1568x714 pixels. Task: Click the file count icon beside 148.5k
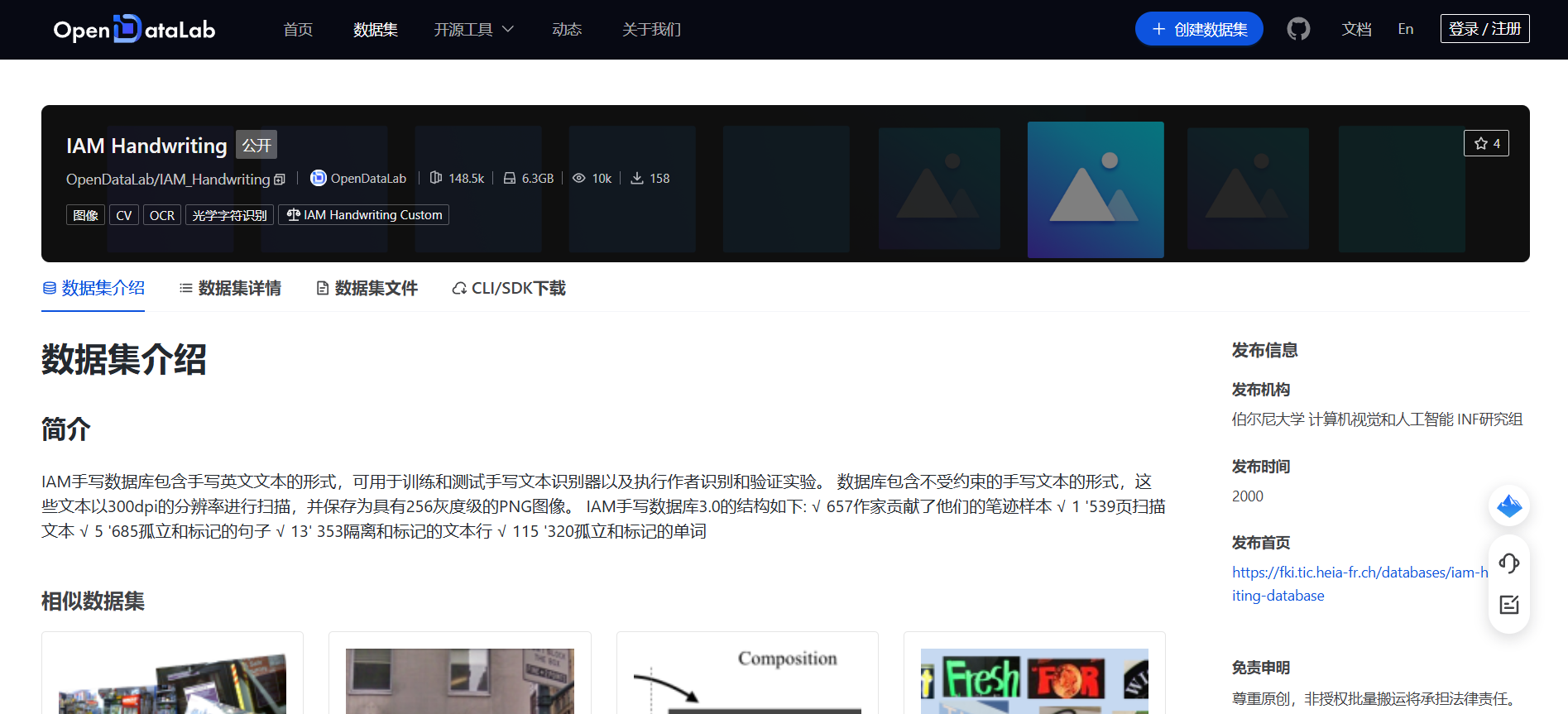pos(436,178)
